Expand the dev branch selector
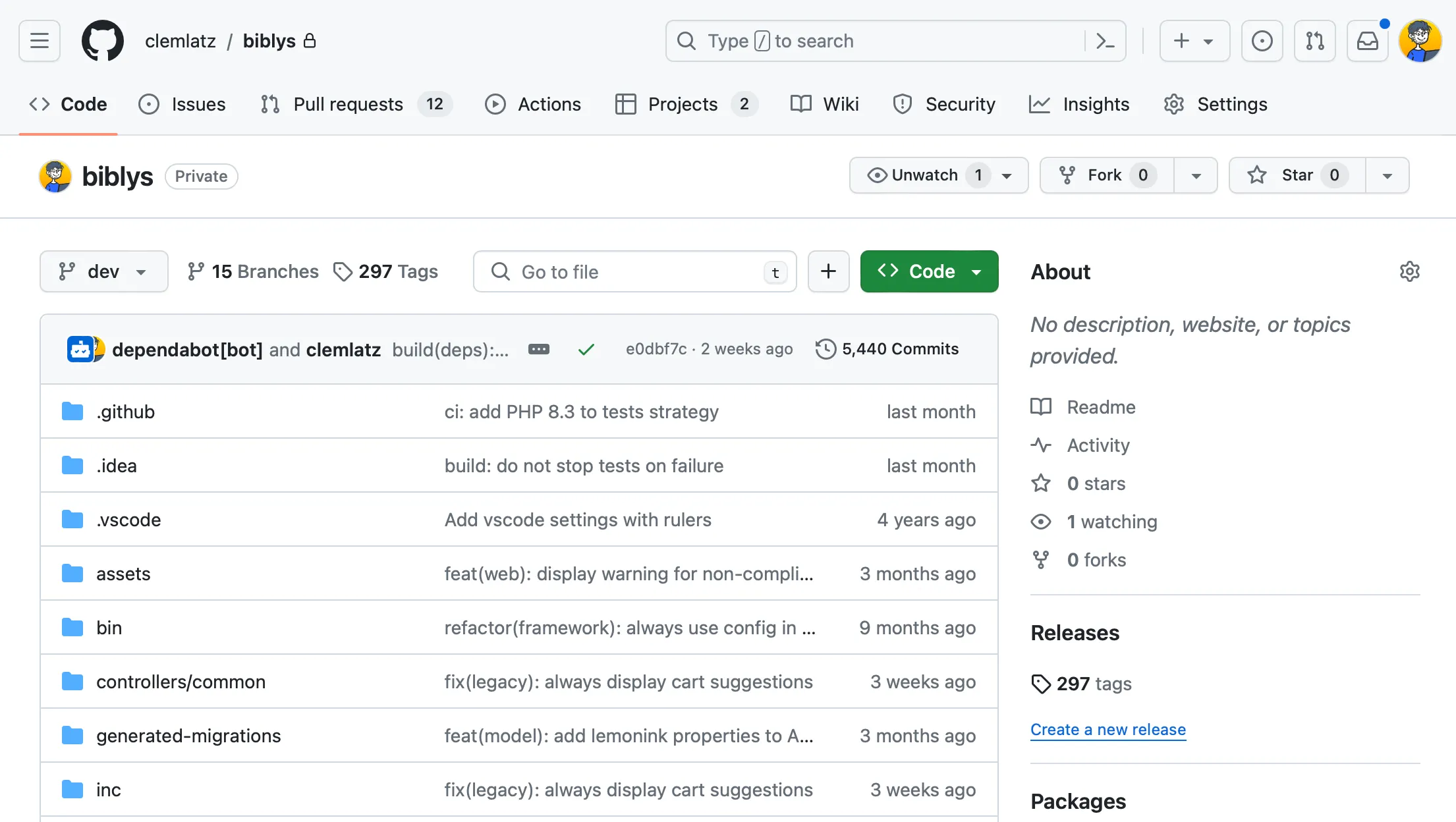 pyautogui.click(x=103, y=271)
